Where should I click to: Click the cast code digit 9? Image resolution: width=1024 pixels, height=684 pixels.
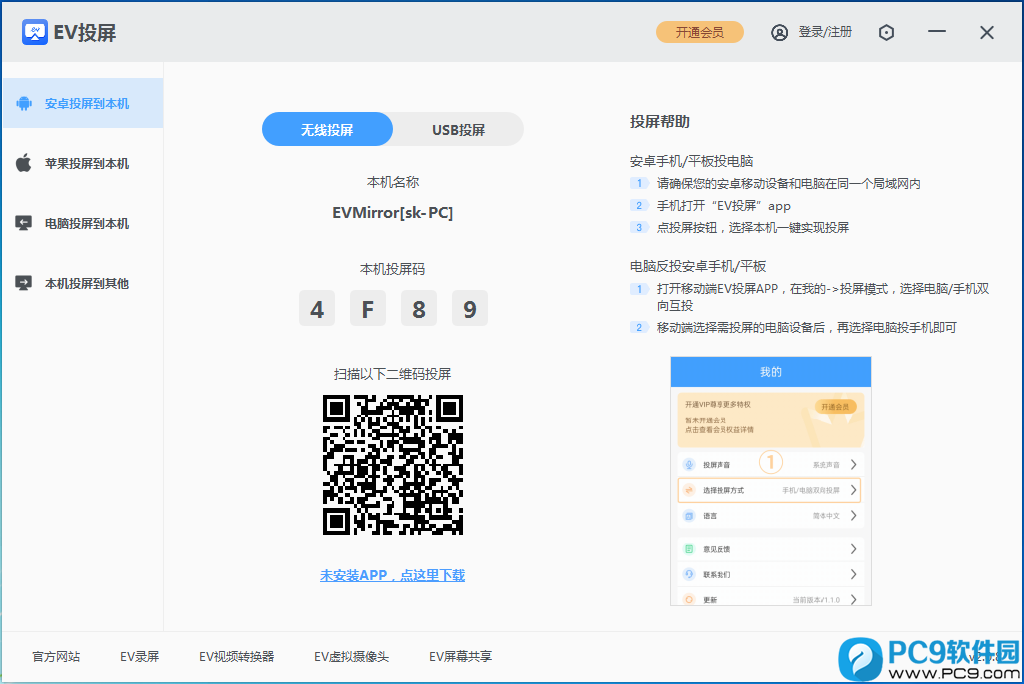coord(470,308)
